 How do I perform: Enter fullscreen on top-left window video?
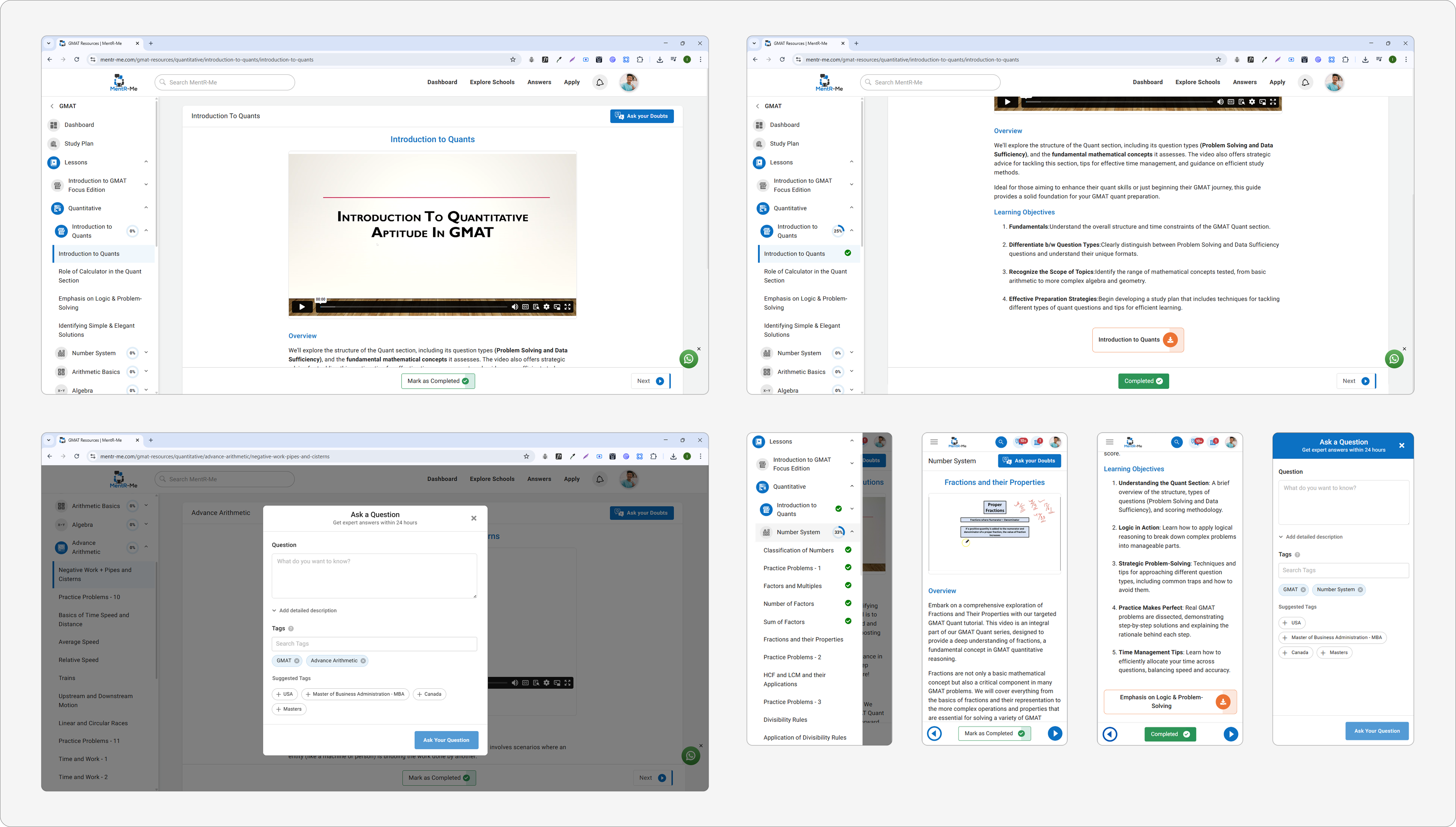pos(567,307)
